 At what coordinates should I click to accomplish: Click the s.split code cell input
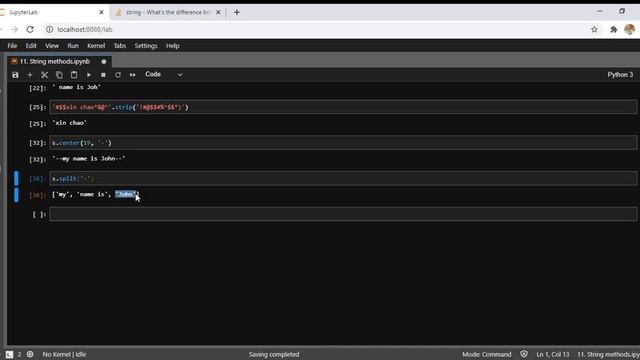(343, 178)
